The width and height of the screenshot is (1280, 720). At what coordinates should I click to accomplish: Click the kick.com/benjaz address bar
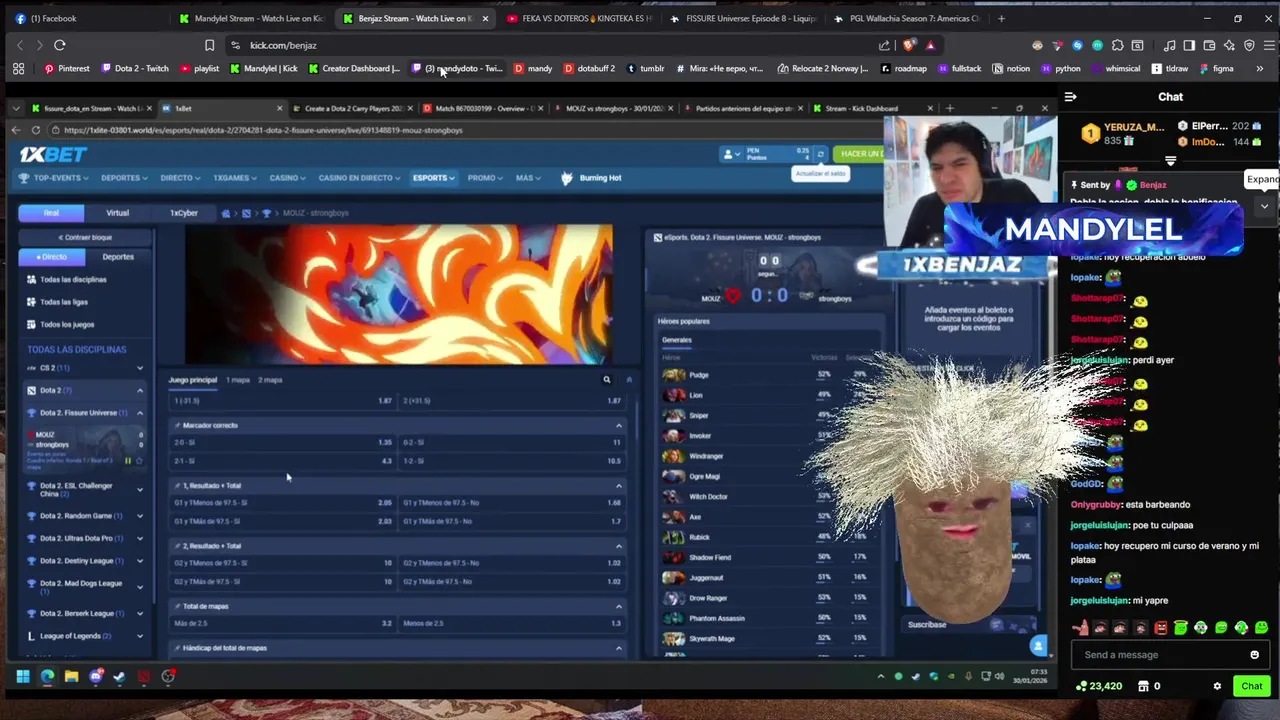[560, 45]
